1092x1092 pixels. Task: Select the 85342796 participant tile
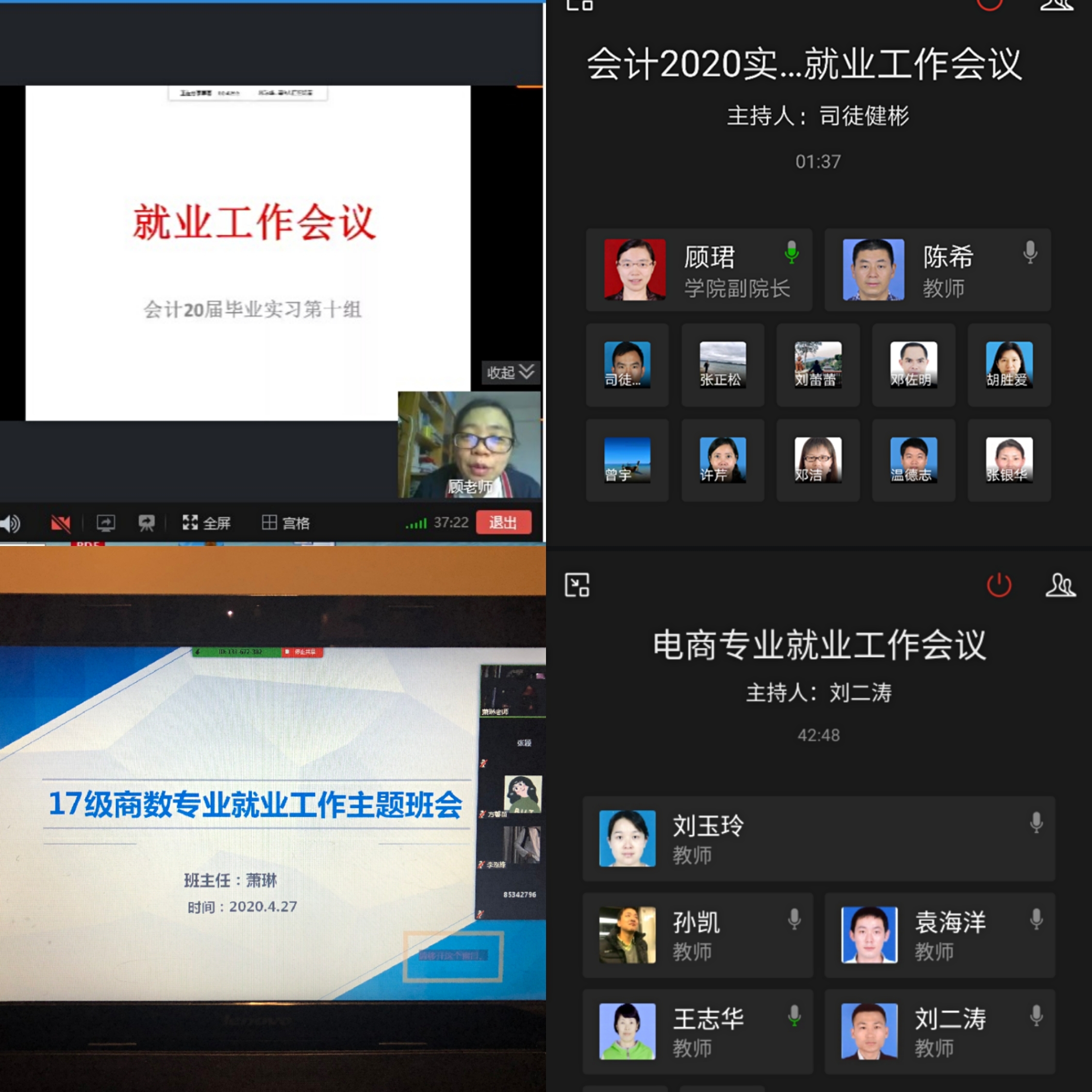click(512, 894)
